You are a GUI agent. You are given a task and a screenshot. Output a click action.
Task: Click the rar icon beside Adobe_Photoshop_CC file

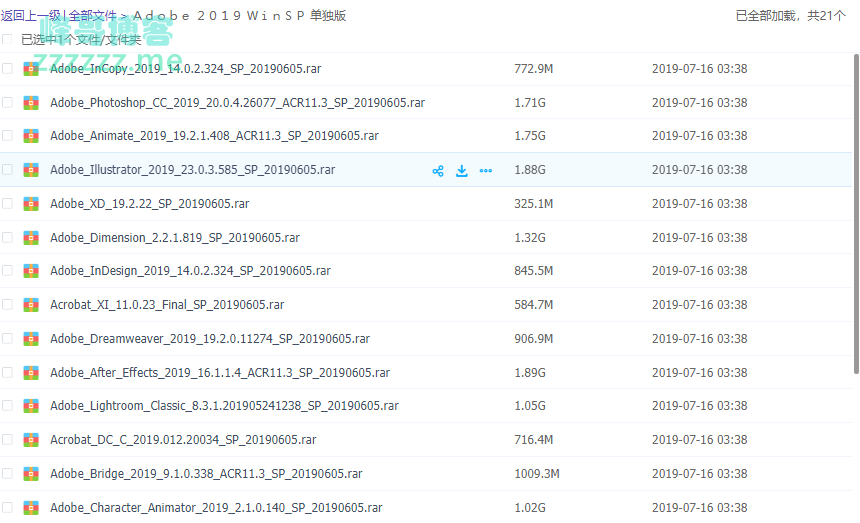tap(31, 103)
